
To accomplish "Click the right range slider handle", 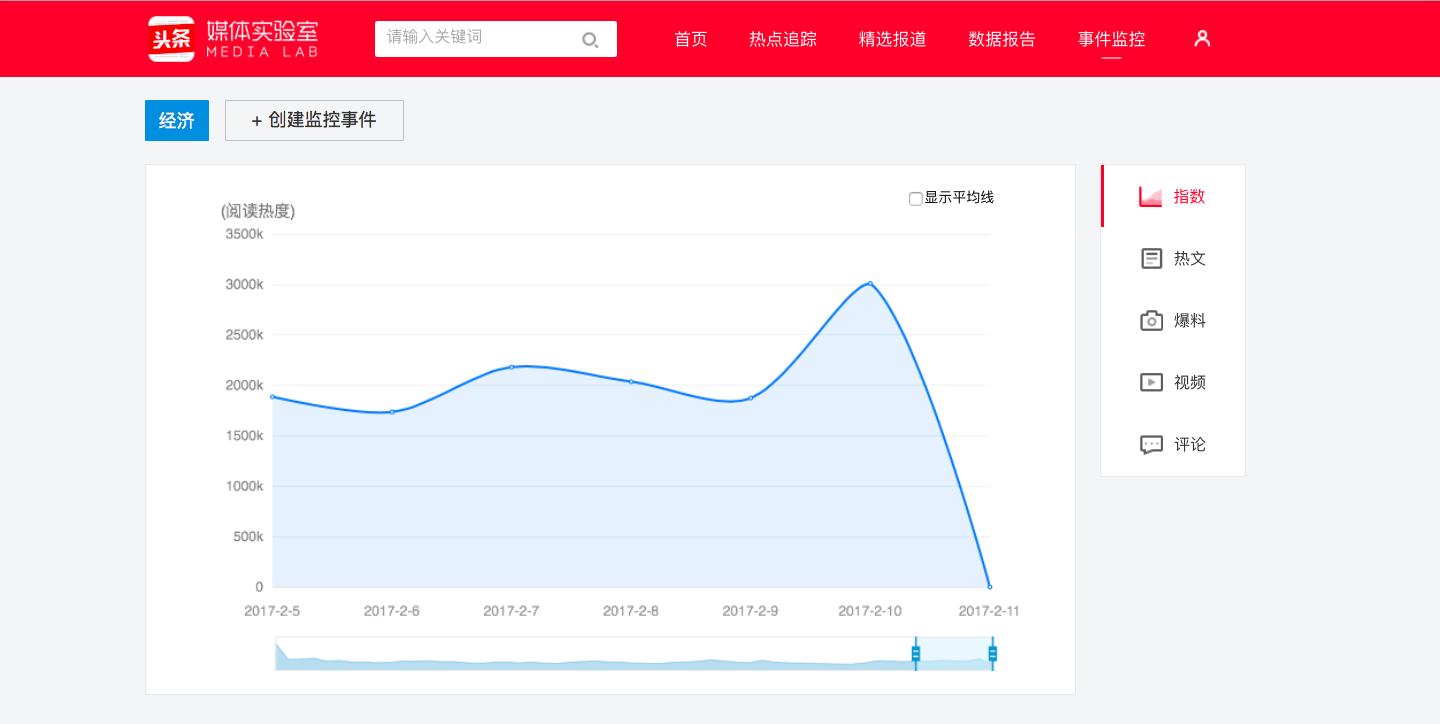I will (991, 653).
